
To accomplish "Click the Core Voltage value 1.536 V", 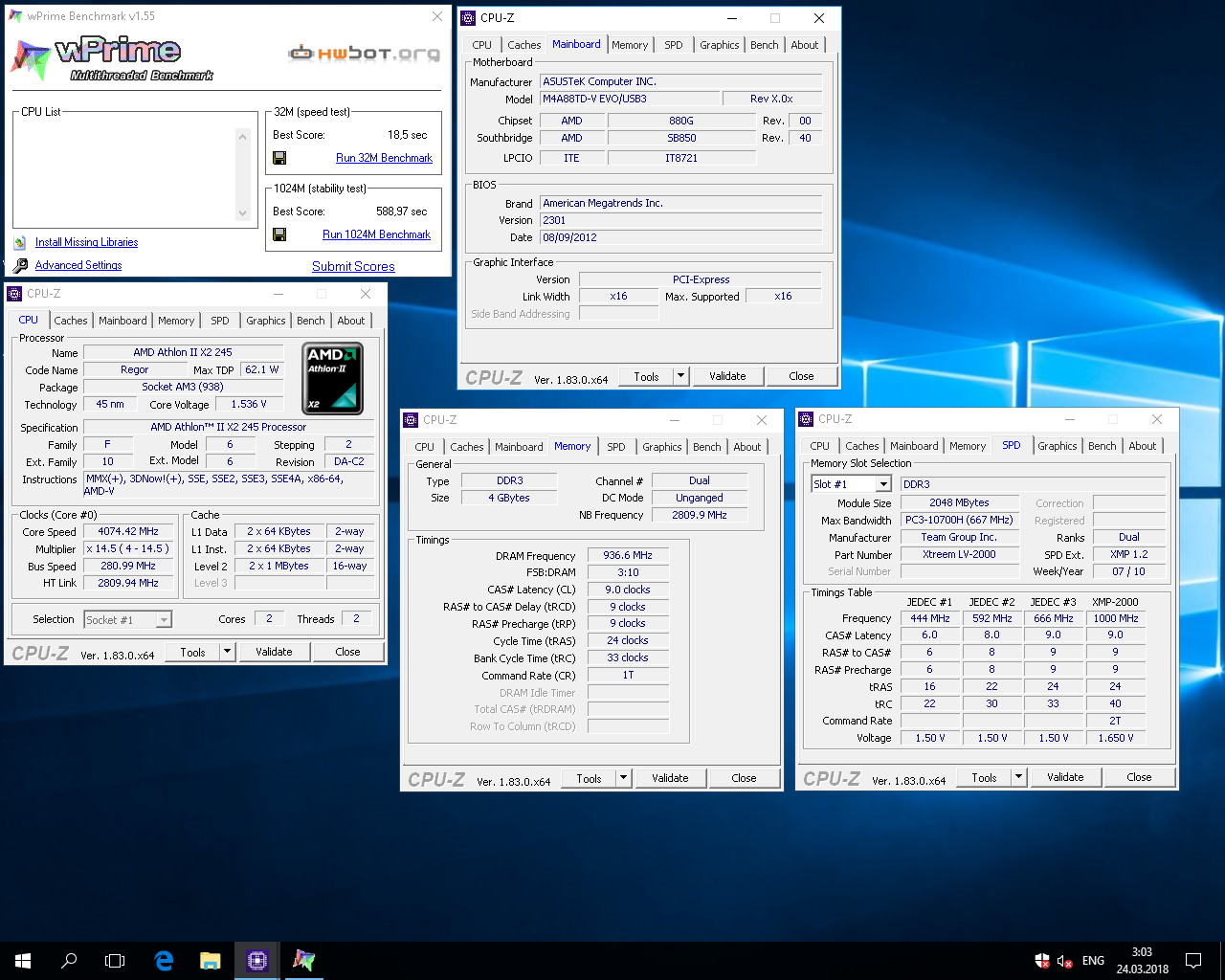I will click(x=248, y=404).
